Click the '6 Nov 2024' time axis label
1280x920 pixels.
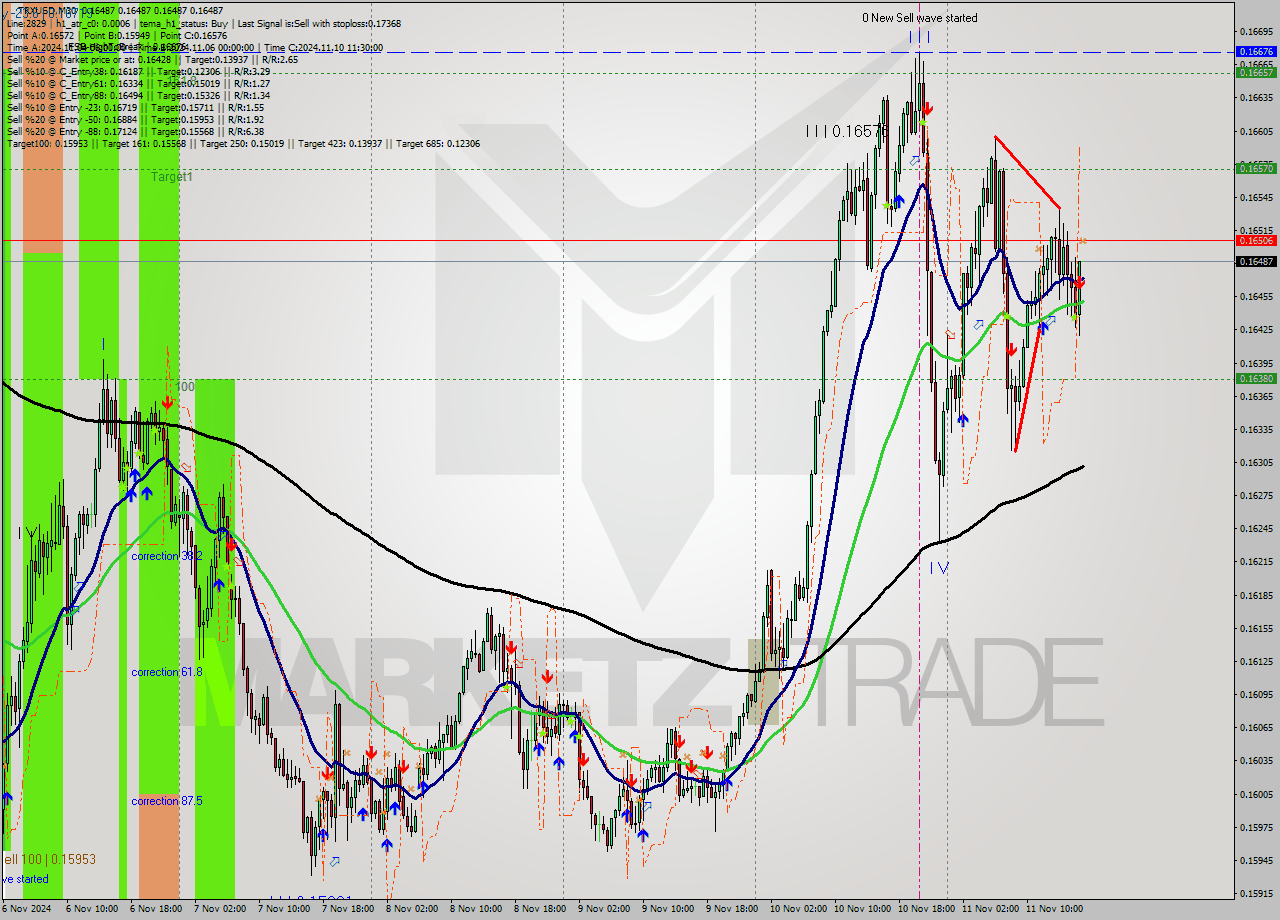coord(28,909)
